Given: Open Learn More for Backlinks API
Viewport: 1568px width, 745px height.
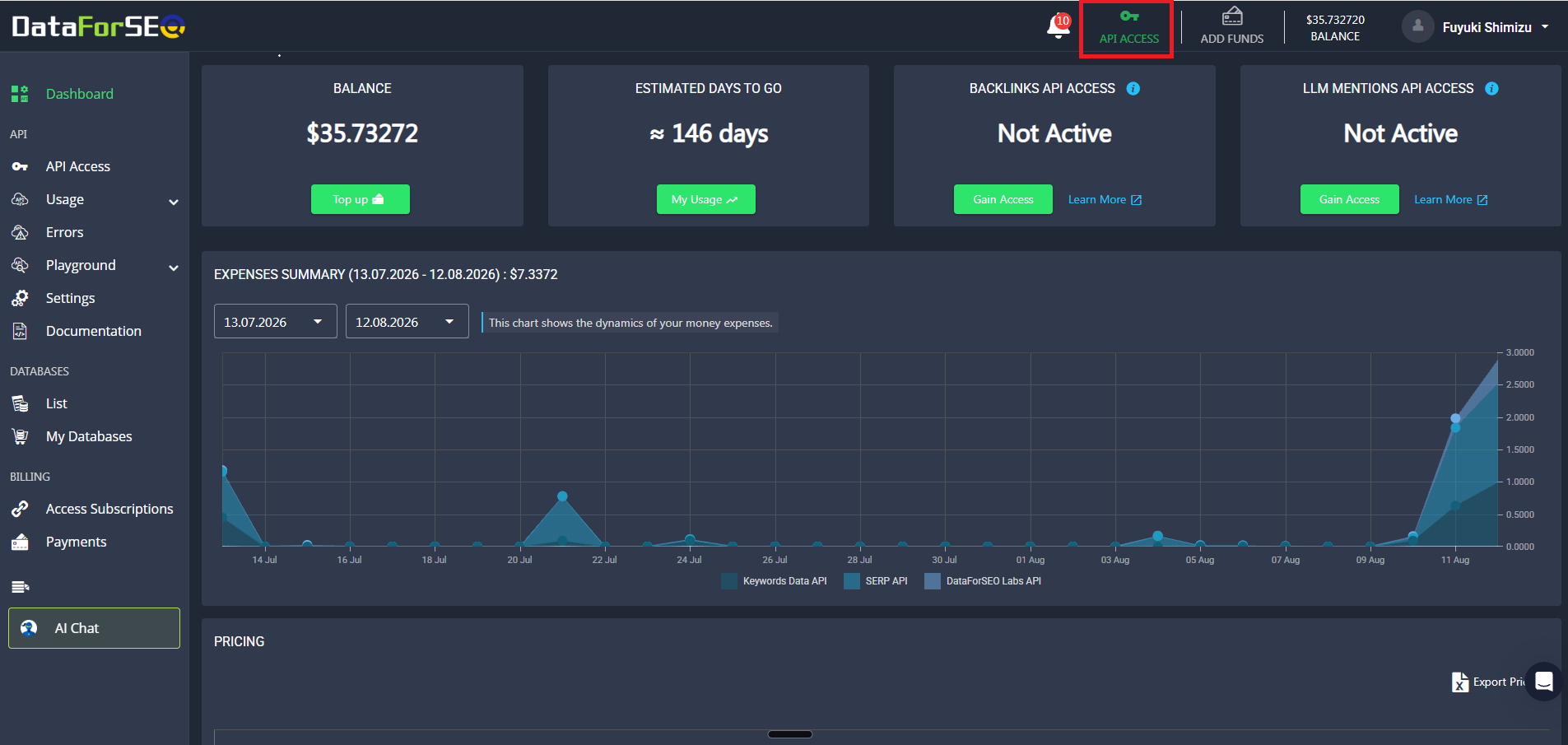Looking at the screenshot, I should [x=1105, y=199].
